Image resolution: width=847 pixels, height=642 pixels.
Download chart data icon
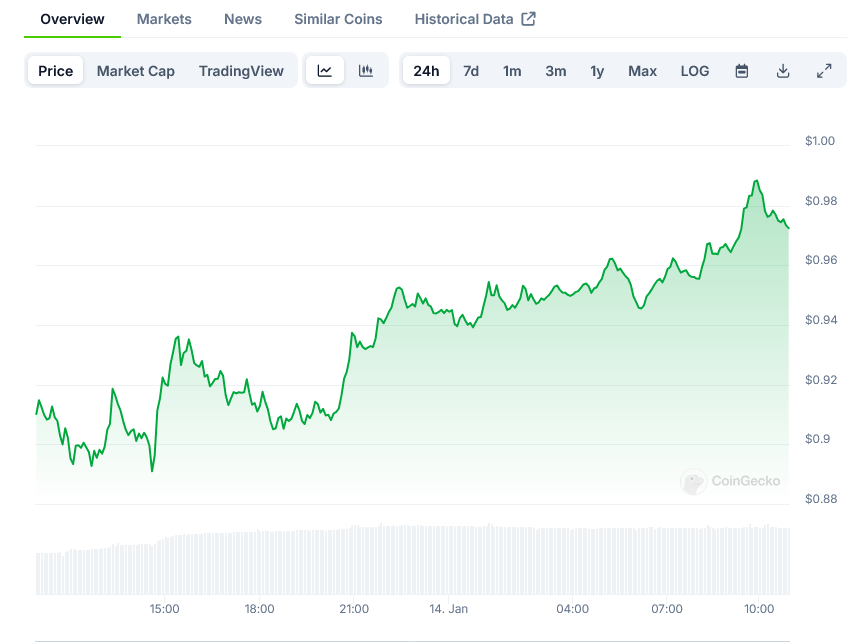pos(783,71)
